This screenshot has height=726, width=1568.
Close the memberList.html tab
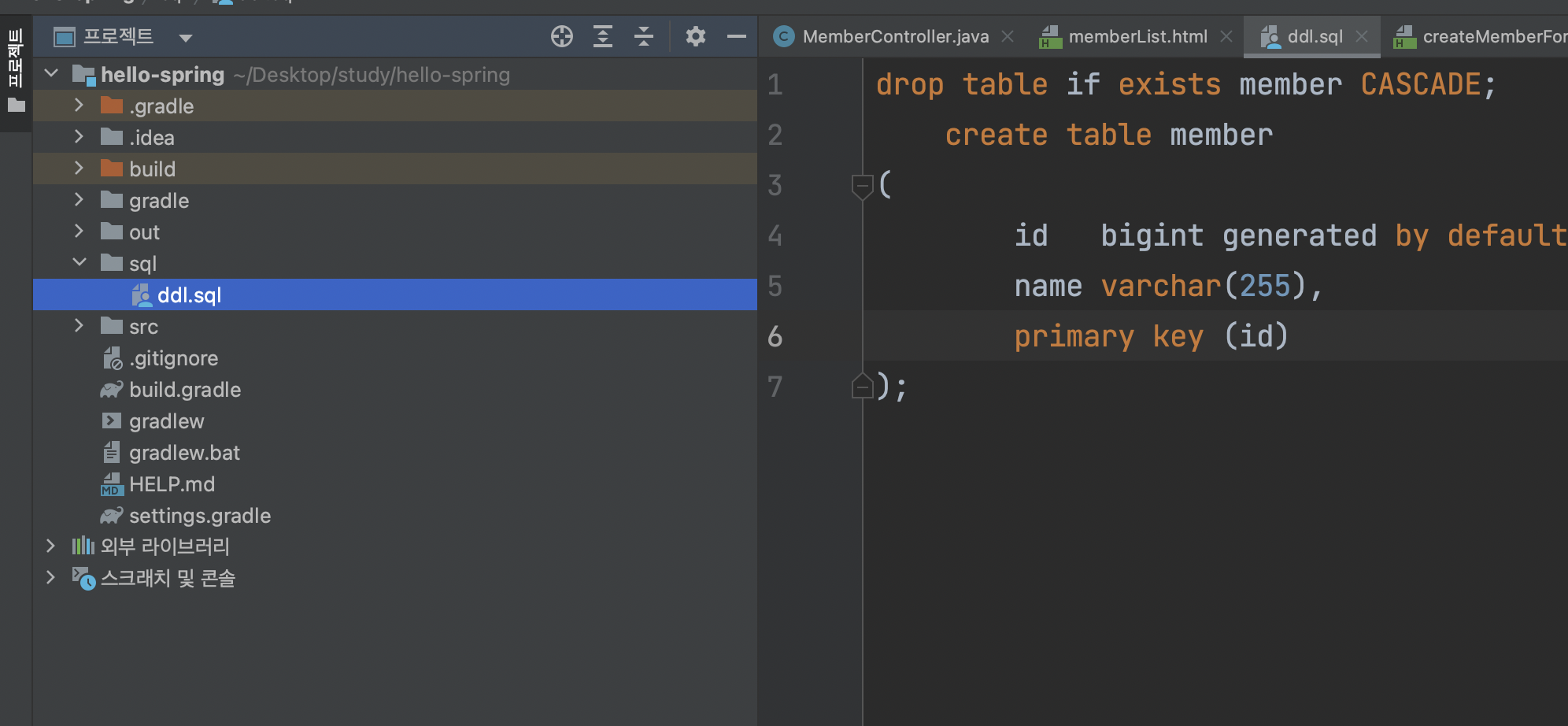click(x=1226, y=36)
